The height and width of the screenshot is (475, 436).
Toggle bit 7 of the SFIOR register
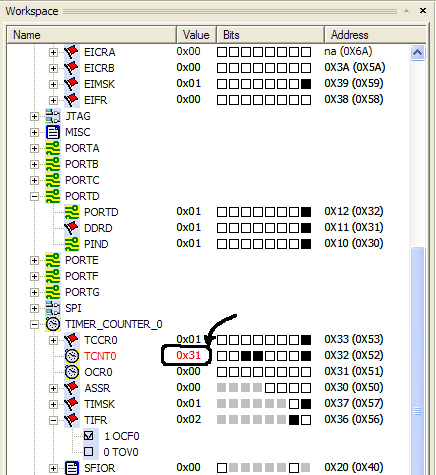(x=222, y=468)
